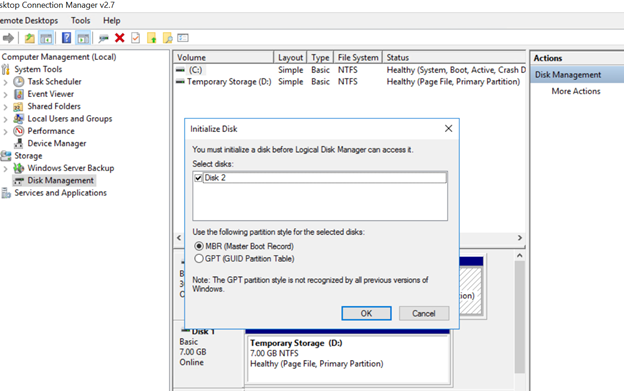Click the 'Temporary Storage (D:)' volume name
Viewport: 624px width, 391px height.
229,82
